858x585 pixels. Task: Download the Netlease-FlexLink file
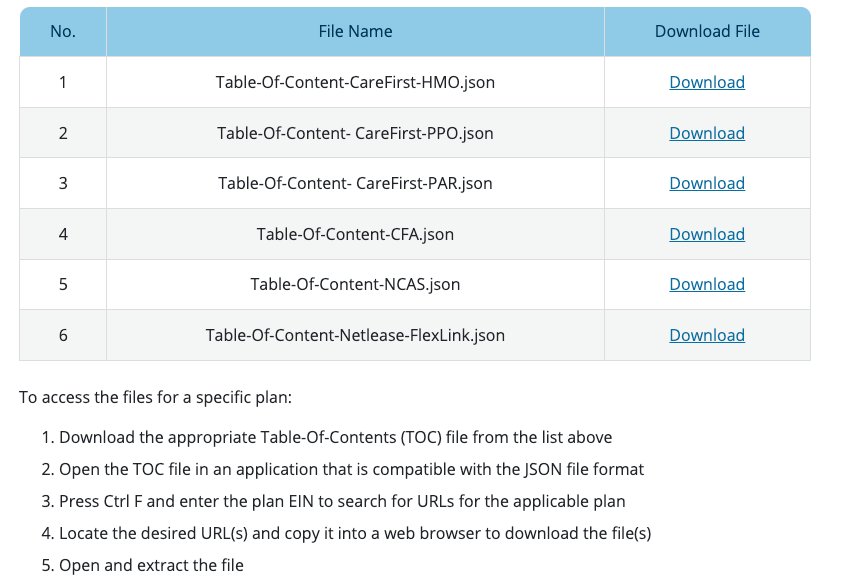point(706,335)
